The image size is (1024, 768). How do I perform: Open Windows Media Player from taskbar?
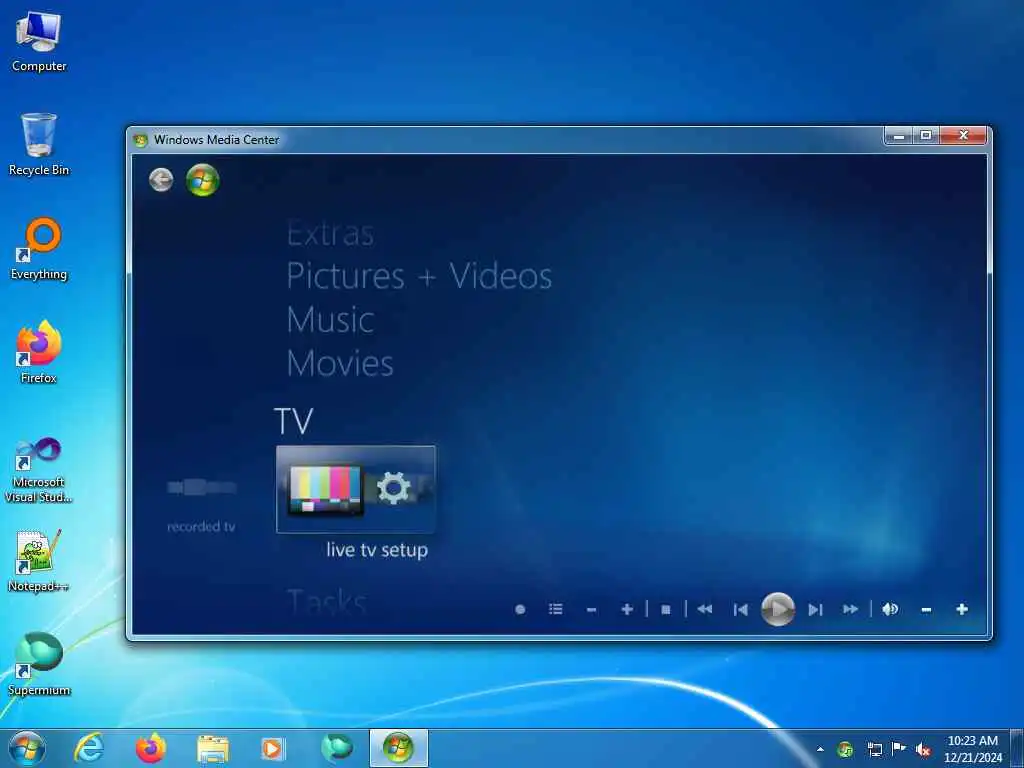click(273, 748)
